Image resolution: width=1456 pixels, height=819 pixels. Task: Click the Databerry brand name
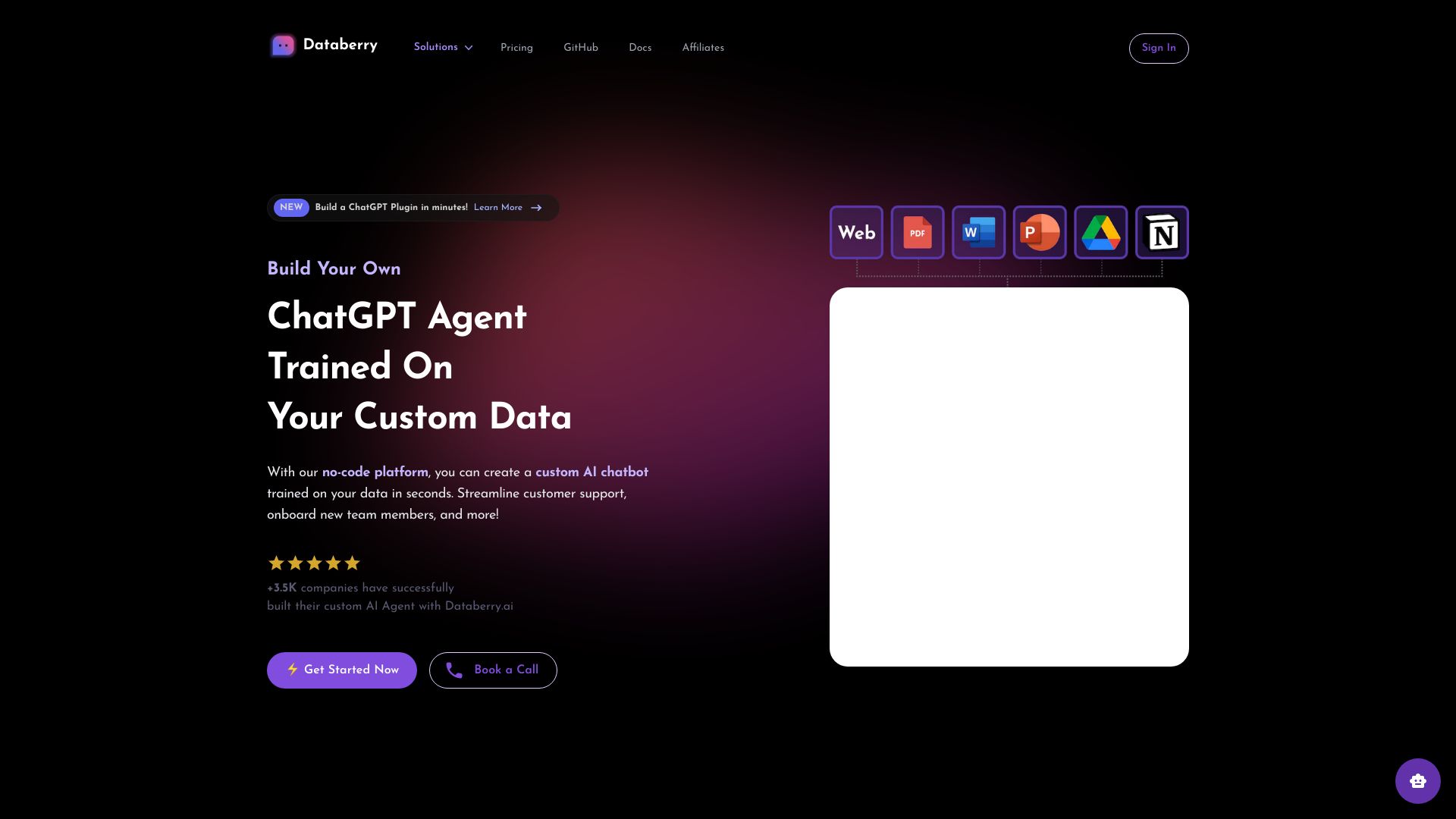click(x=340, y=45)
